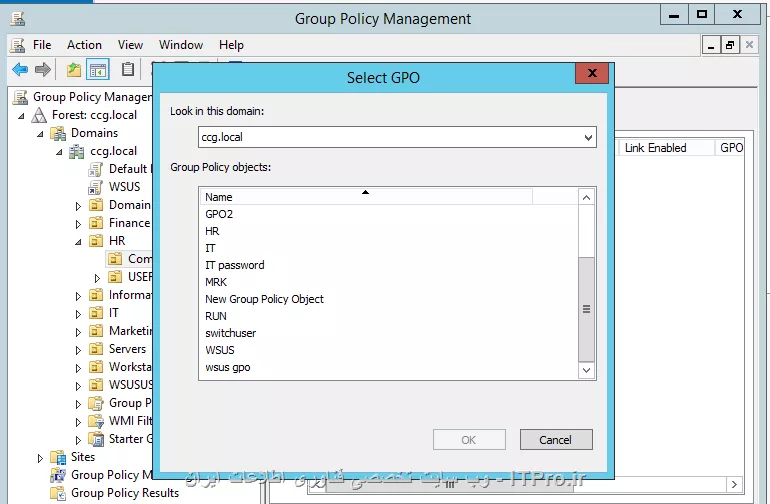This screenshot has width=770, height=504.
Task: Click the Forward arrow toolbar icon
Action: pos(43,69)
